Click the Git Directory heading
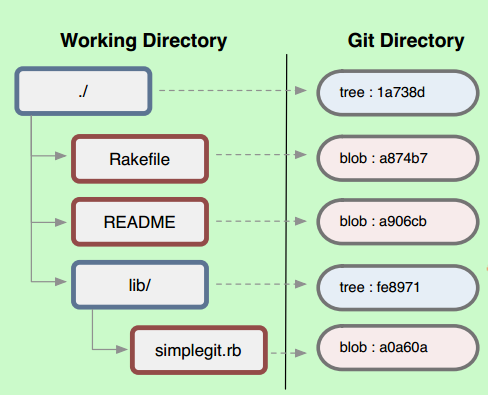The width and height of the screenshot is (488, 395). coord(406,41)
